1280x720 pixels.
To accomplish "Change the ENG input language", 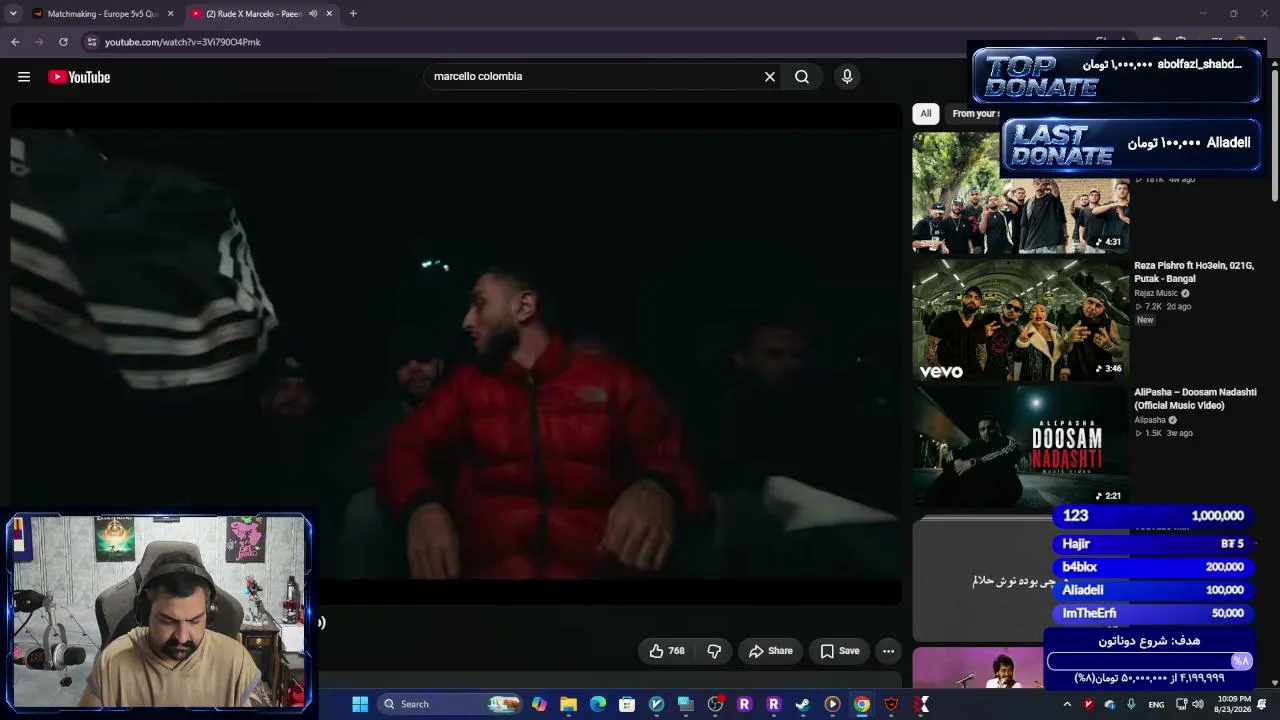I will point(1156,705).
